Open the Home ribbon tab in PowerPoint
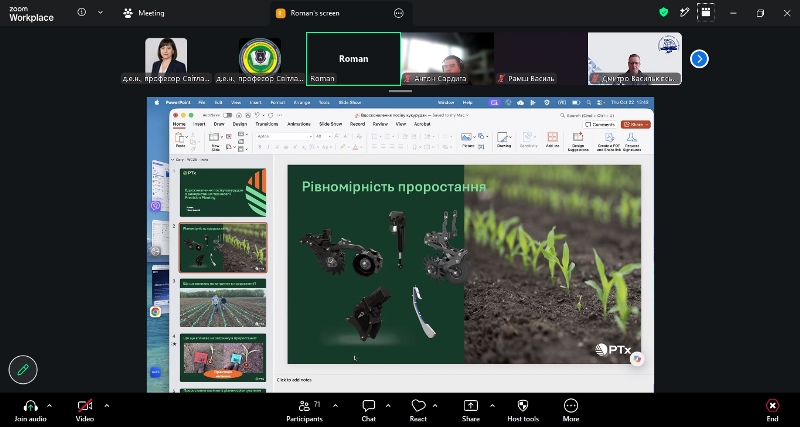The height and width of the screenshot is (427, 800). coord(179,124)
